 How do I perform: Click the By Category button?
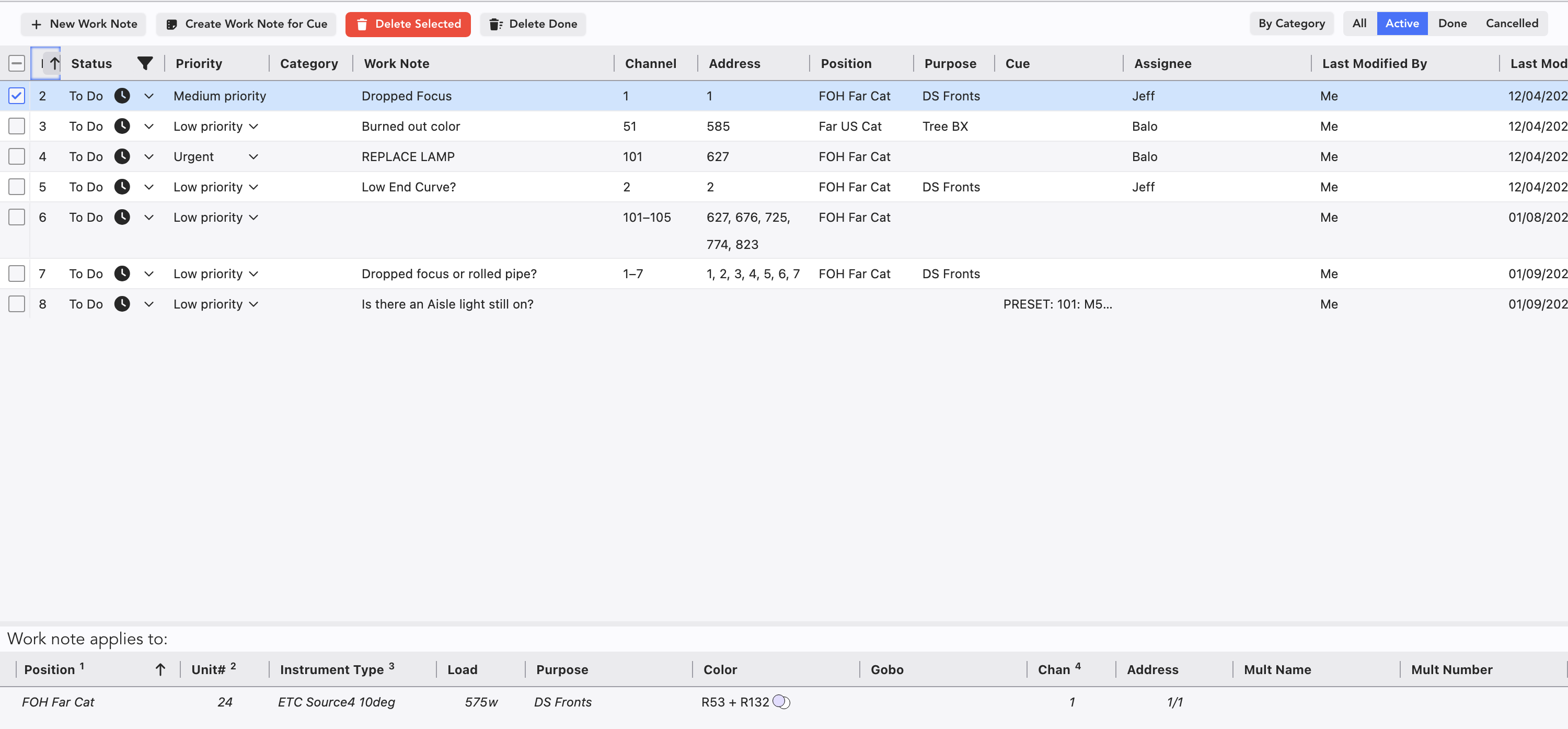(x=1291, y=24)
